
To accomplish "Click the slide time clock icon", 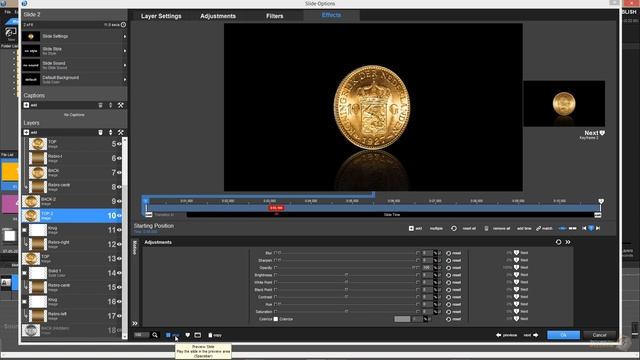I will pyautogui.click(x=123, y=25).
